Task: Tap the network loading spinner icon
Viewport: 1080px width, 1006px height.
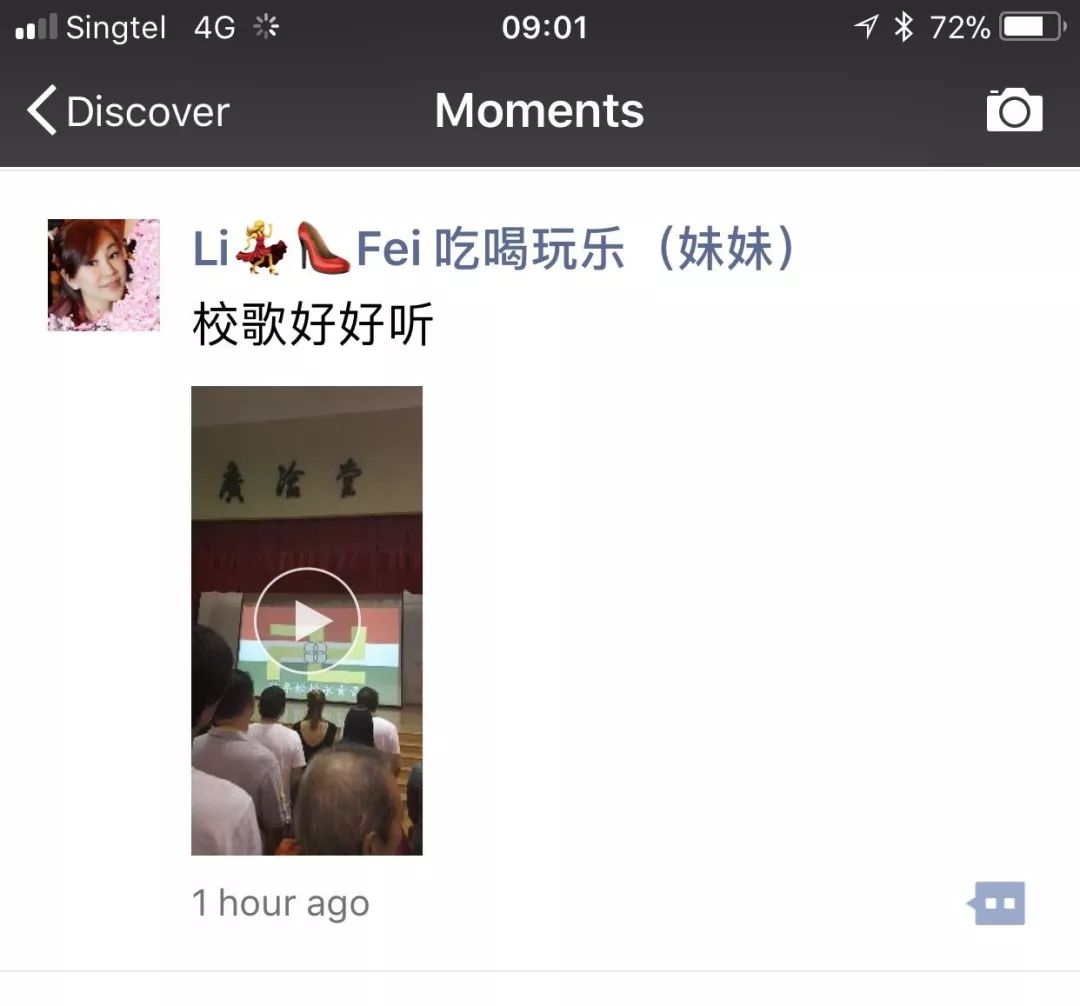Action: click(x=265, y=28)
